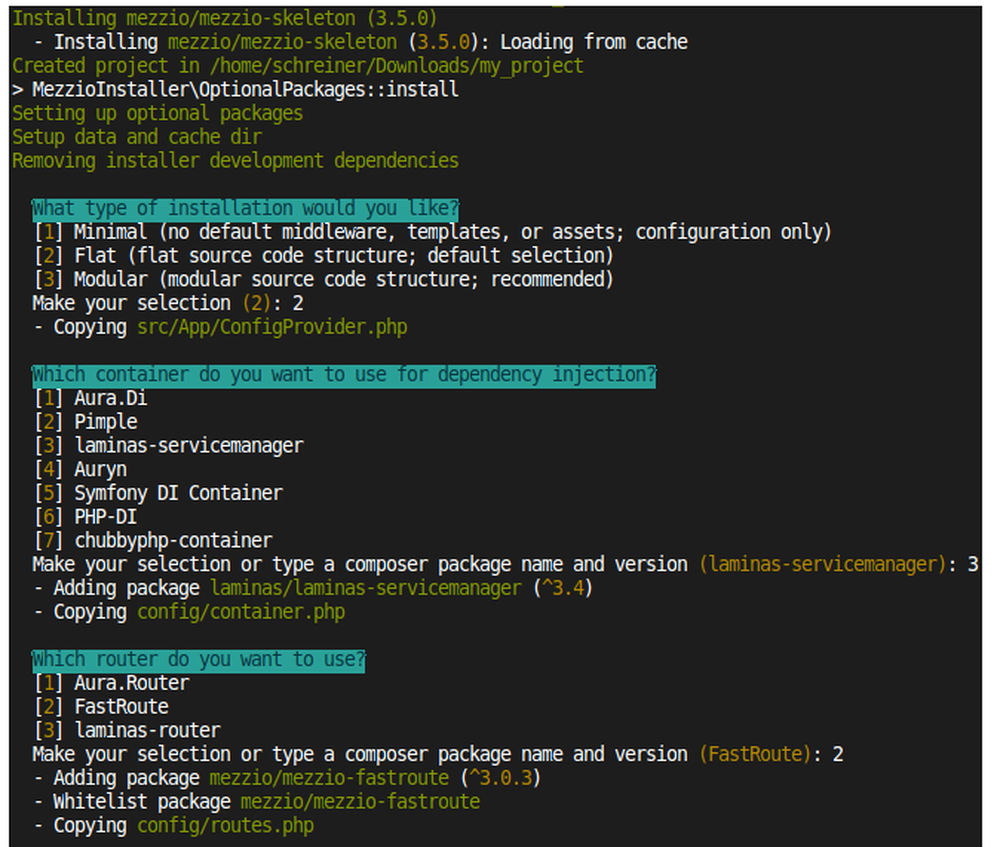1000x847 pixels.
Task: Click the '(^3.0.3)' version text
Action: 501,778
